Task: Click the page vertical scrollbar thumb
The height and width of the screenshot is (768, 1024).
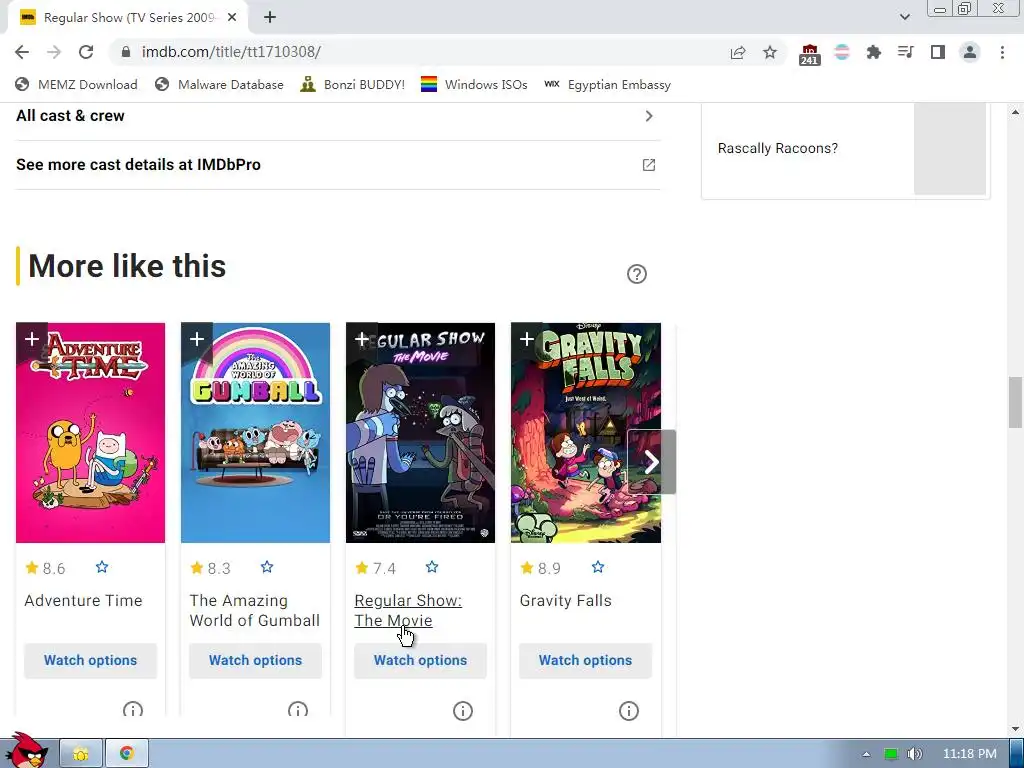Action: 1015,402
